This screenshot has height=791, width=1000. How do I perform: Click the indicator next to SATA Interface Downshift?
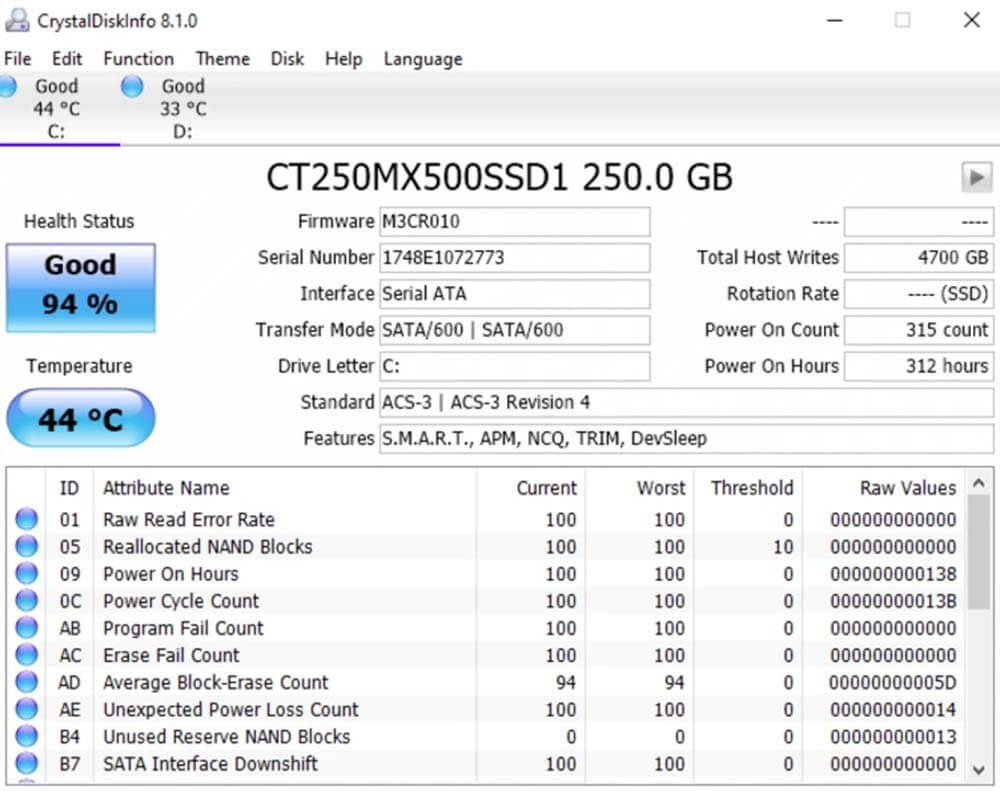pos(27,763)
